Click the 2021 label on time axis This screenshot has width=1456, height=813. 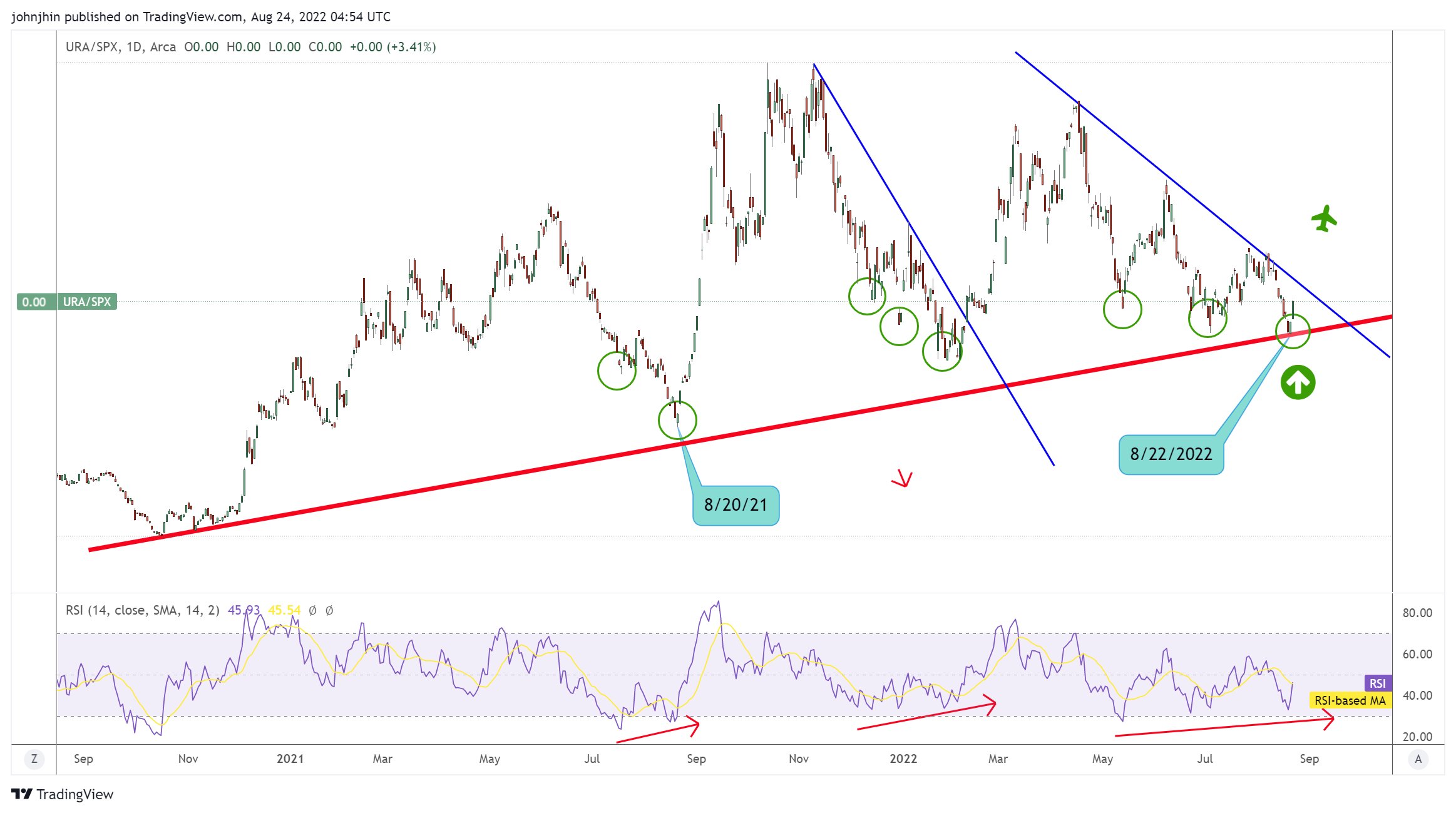290,759
